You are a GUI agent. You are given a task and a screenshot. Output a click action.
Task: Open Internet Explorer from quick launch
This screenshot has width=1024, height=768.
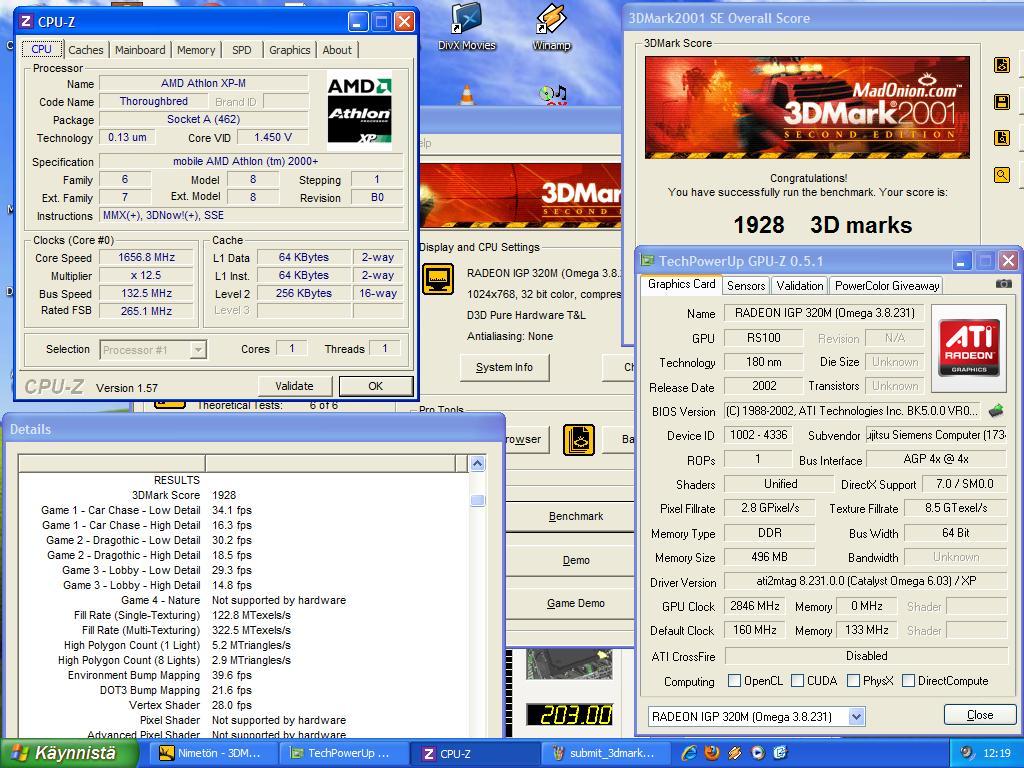689,753
